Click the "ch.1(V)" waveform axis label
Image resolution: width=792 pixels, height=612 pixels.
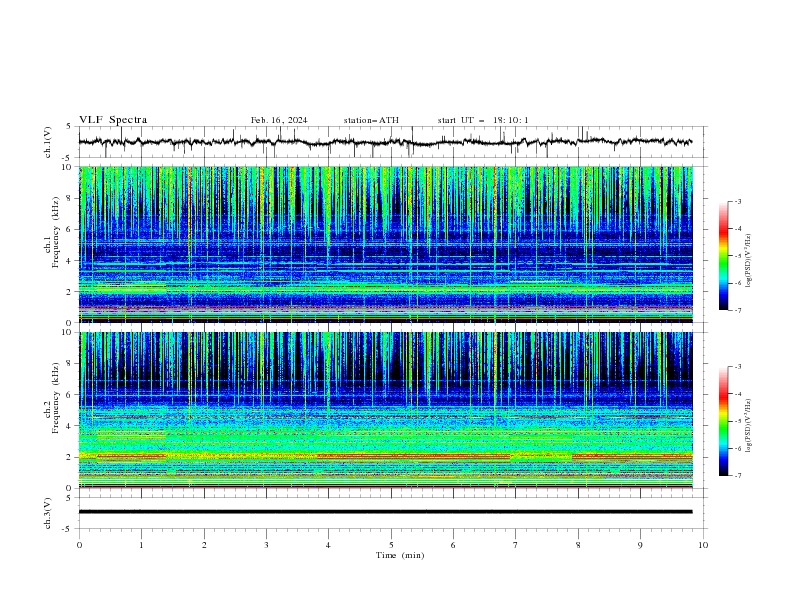[48, 142]
